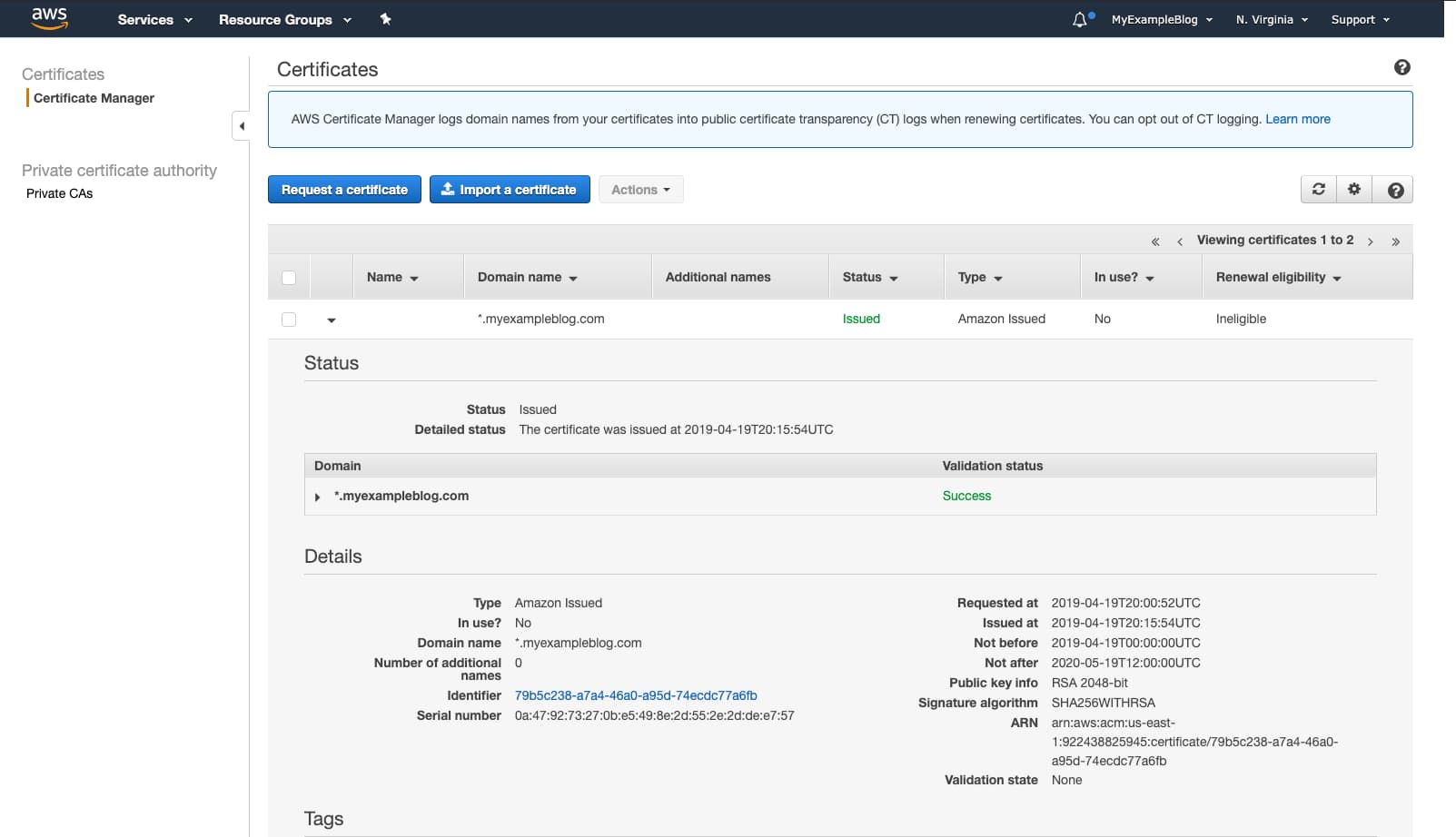Image resolution: width=1456 pixels, height=837 pixels.
Task: Go to first page of certificates
Action: [x=1155, y=241]
